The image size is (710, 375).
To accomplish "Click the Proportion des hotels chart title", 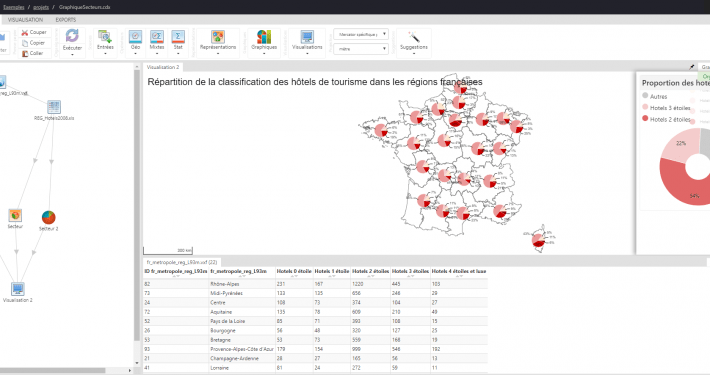I will [676, 83].
